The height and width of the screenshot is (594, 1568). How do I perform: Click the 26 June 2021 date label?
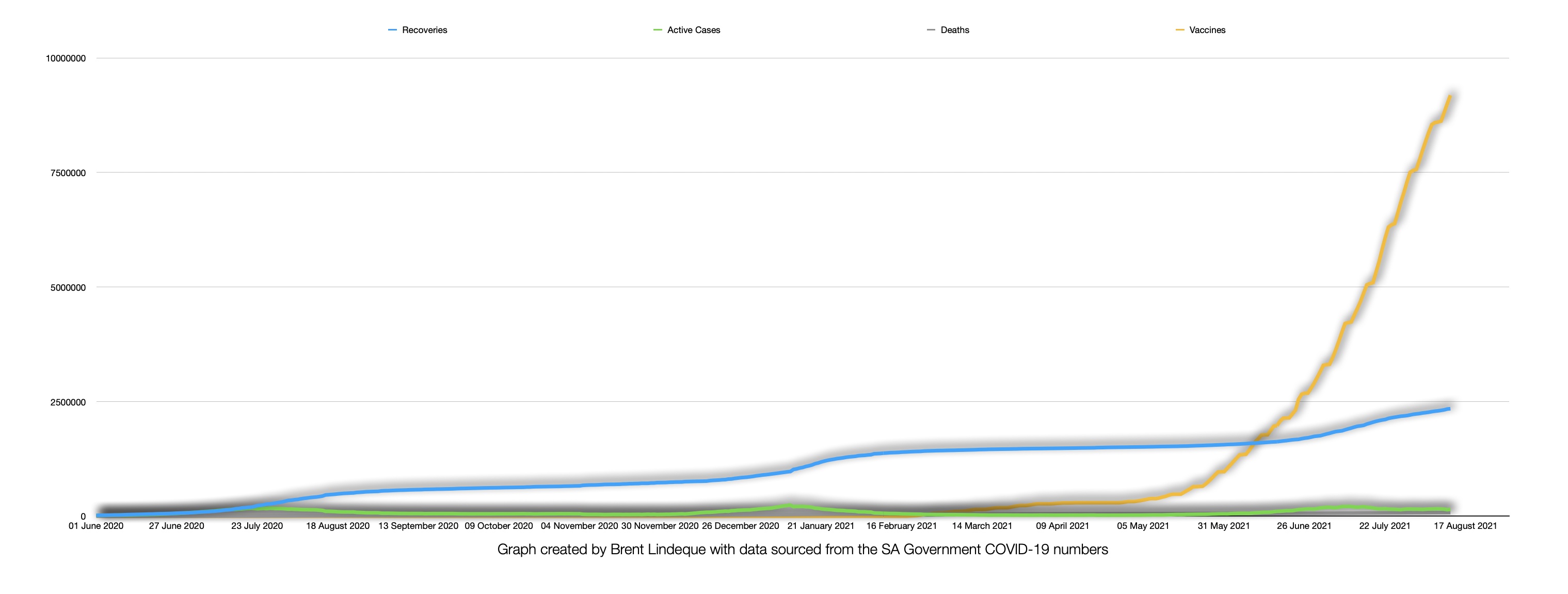[1304, 526]
